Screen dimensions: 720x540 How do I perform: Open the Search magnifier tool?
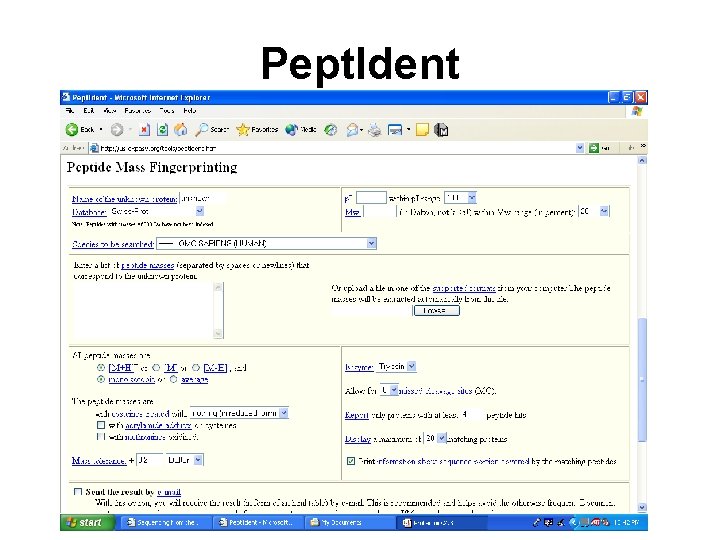click(202, 130)
